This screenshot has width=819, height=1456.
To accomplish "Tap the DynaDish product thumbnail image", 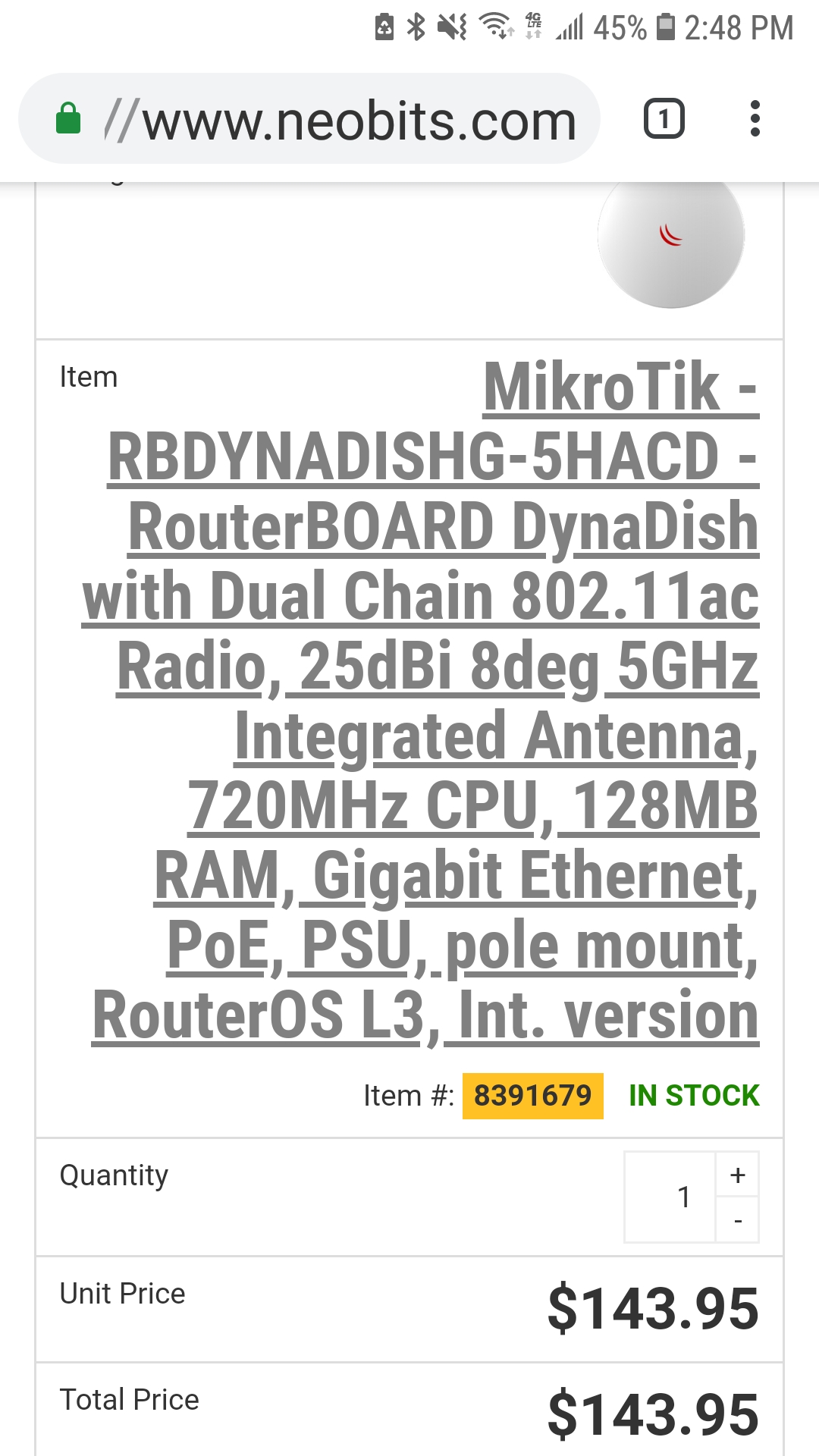I will coord(670,239).
